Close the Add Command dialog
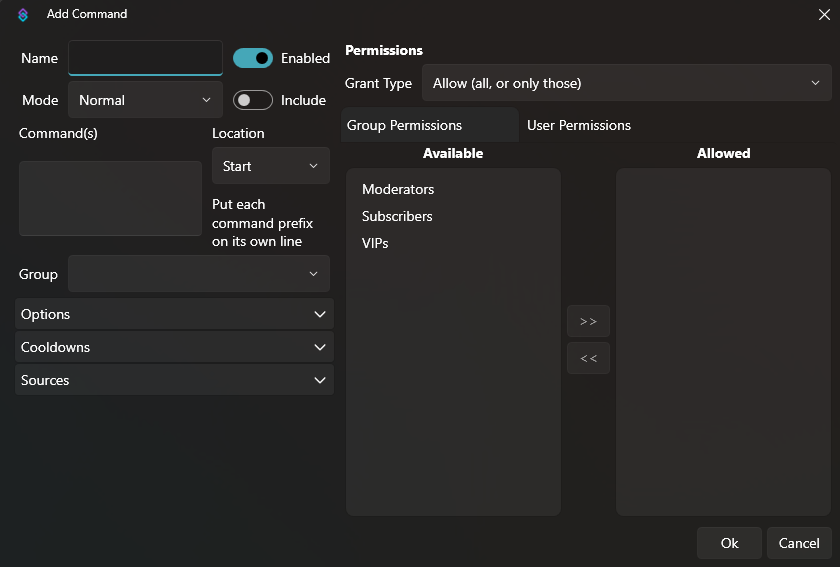 pyautogui.click(x=824, y=14)
